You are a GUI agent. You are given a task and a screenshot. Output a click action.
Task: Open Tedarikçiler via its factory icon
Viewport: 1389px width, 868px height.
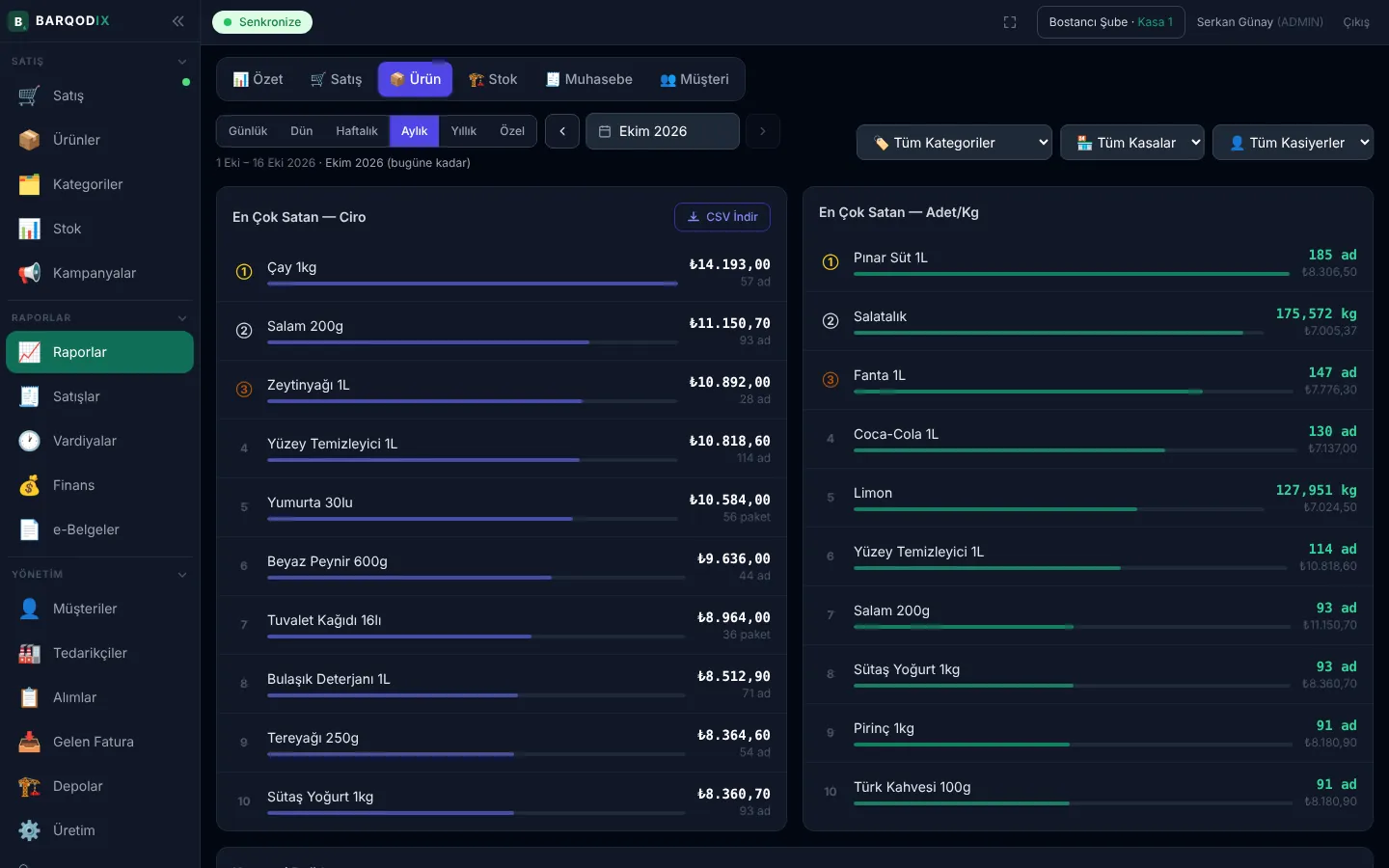pyautogui.click(x=30, y=653)
